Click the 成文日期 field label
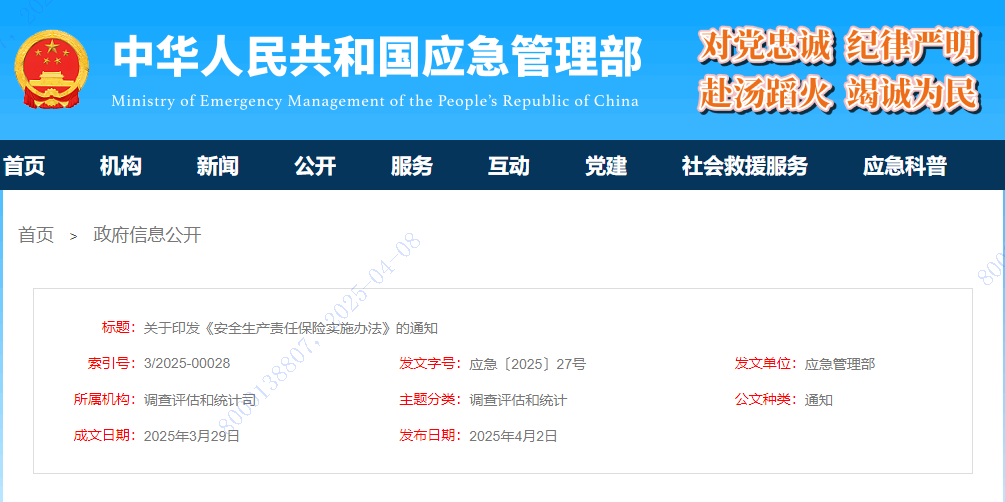The height and width of the screenshot is (502, 1005). (x=105, y=436)
